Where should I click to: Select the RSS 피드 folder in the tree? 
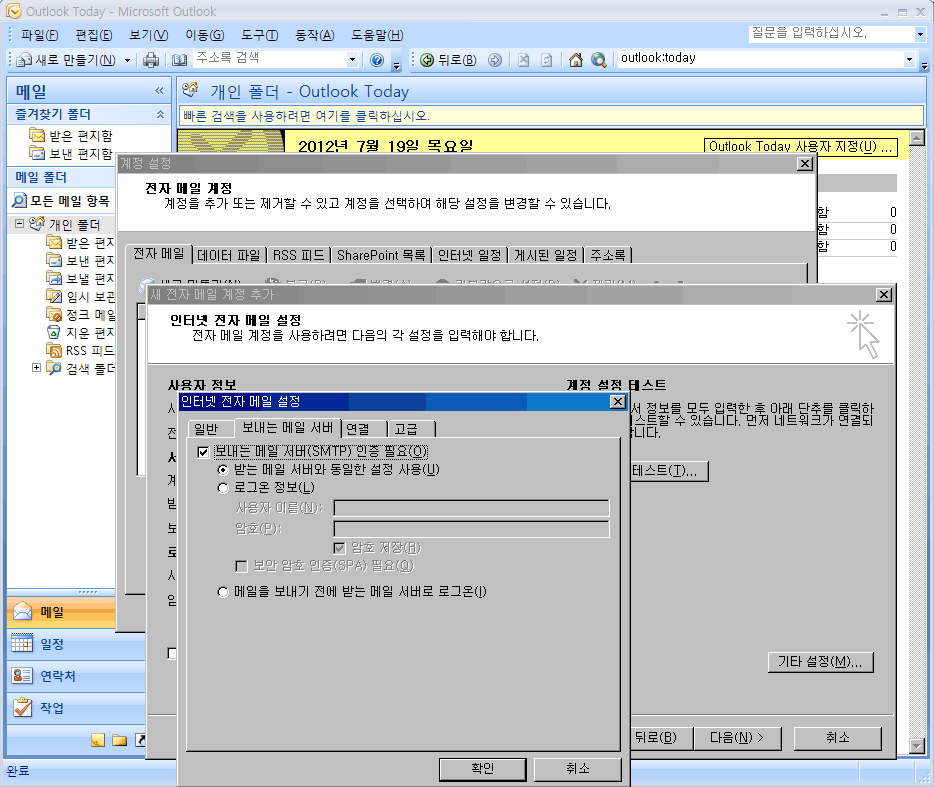point(80,350)
